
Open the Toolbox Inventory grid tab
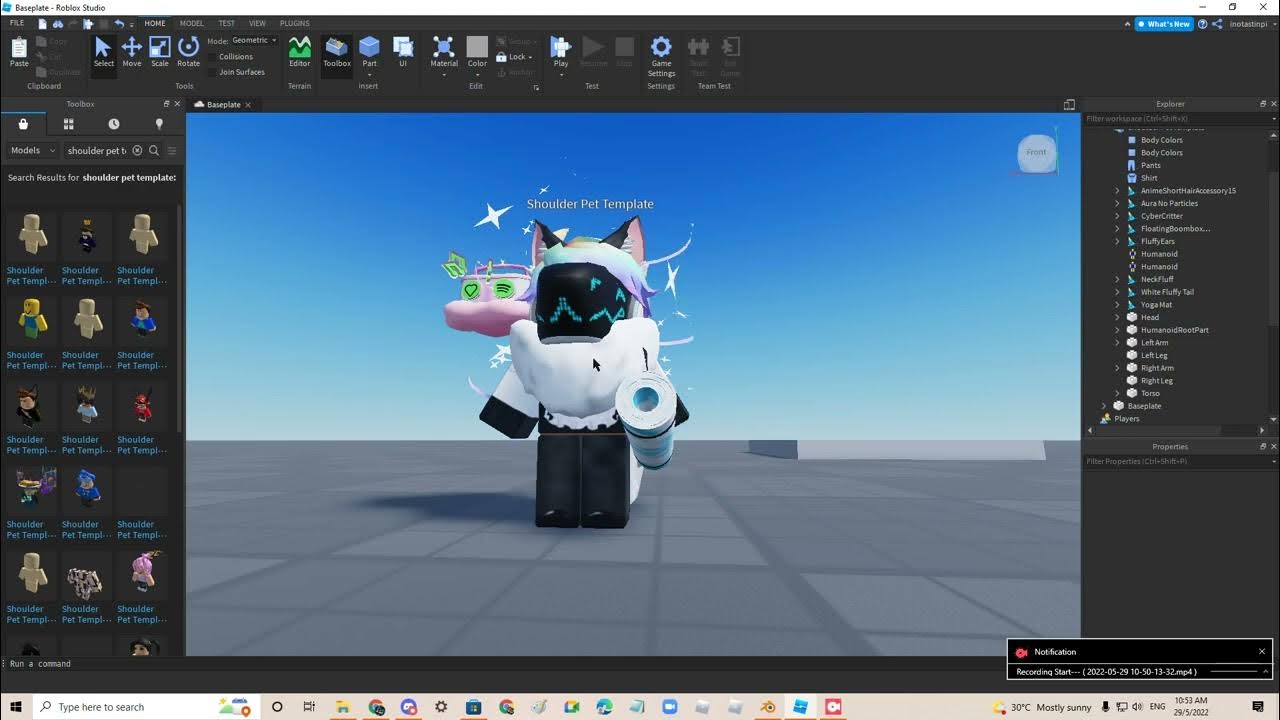coord(68,124)
